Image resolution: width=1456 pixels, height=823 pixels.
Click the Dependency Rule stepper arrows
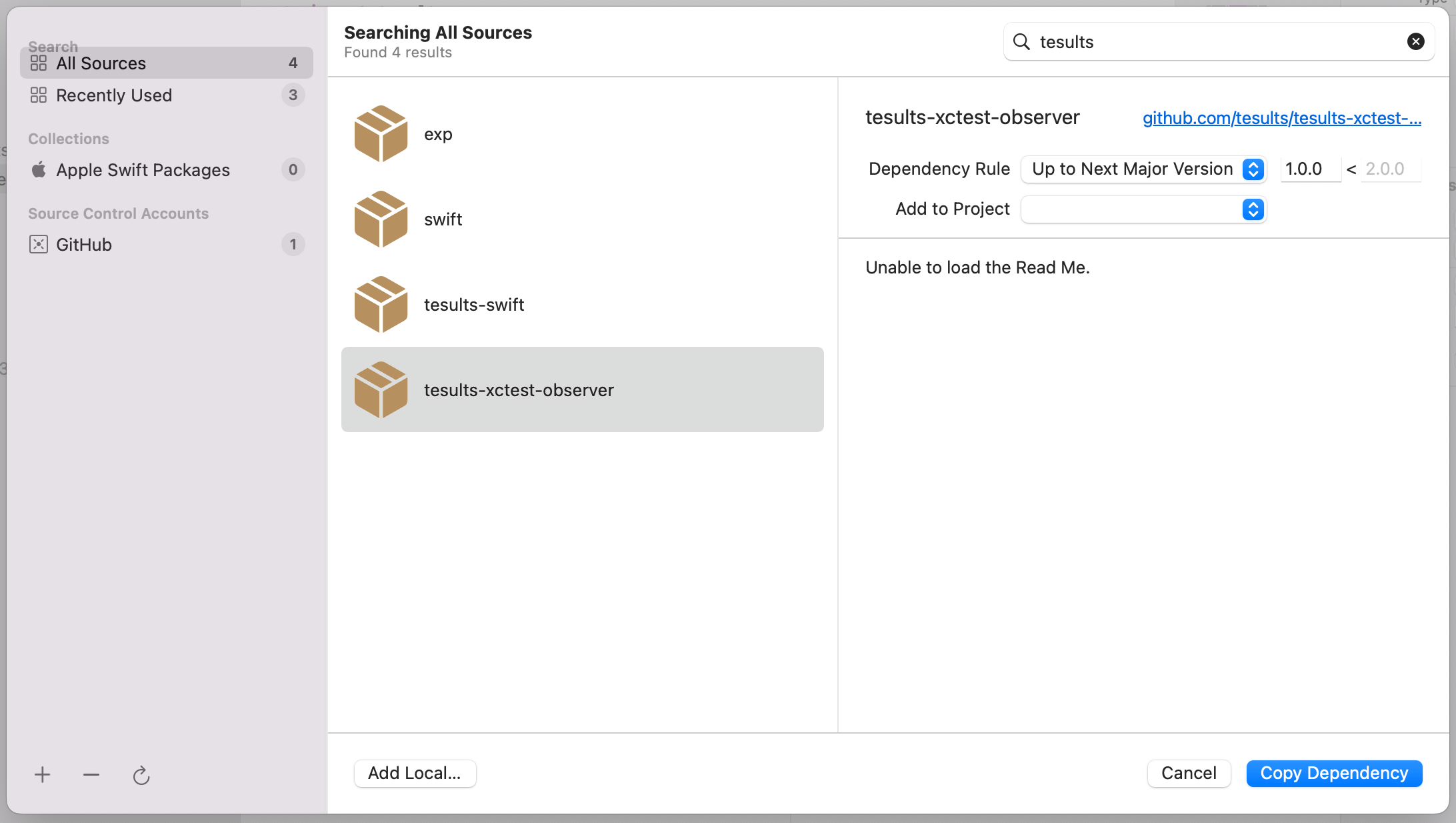tap(1253, 169)
